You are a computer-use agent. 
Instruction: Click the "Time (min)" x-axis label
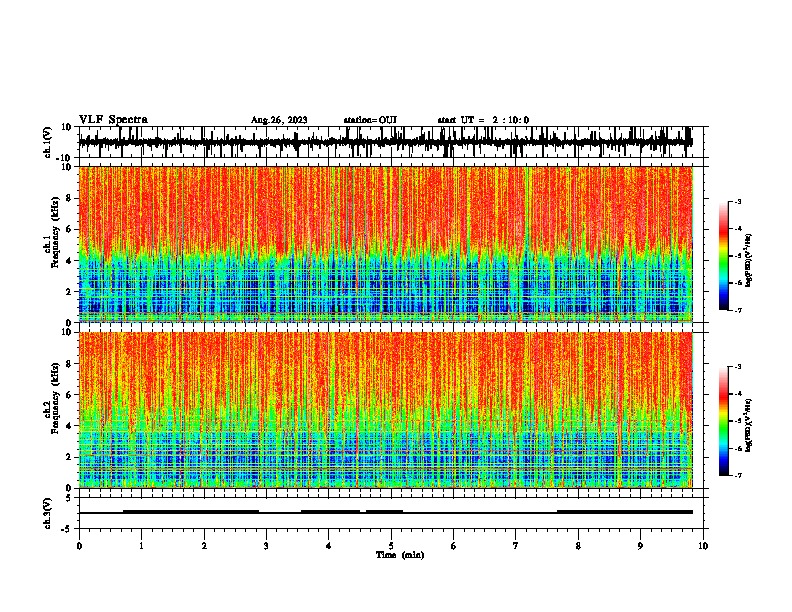[400, 555]
